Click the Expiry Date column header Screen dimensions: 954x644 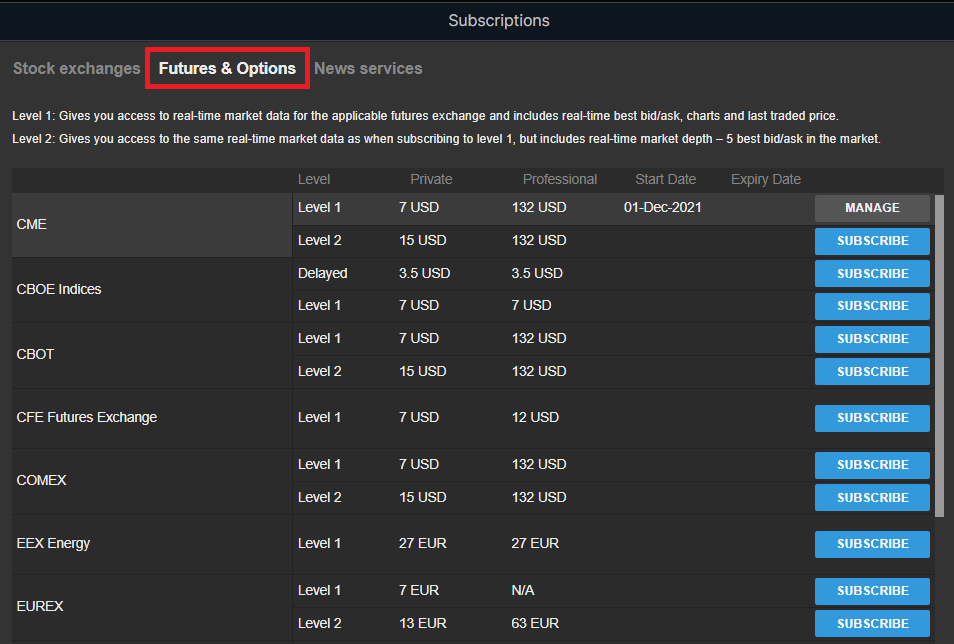(765, 180)
